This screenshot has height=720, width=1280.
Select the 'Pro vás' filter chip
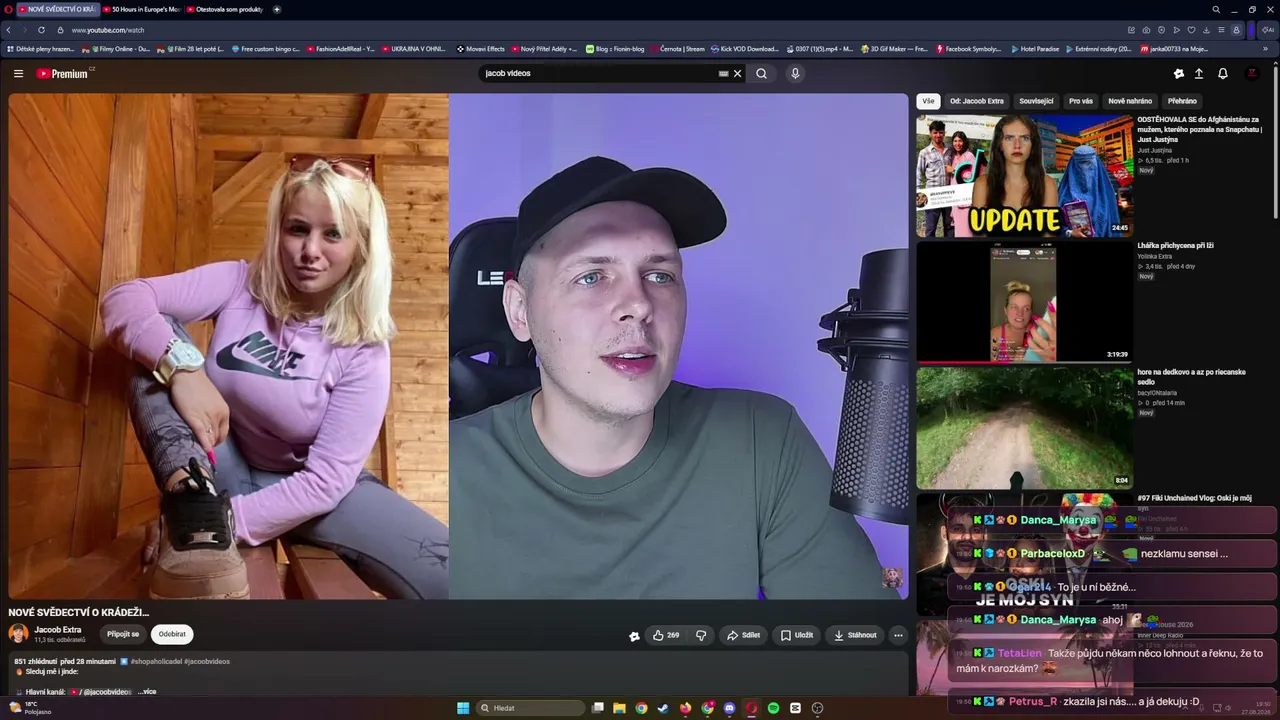pyautogui.click(x=1081, y=101)
